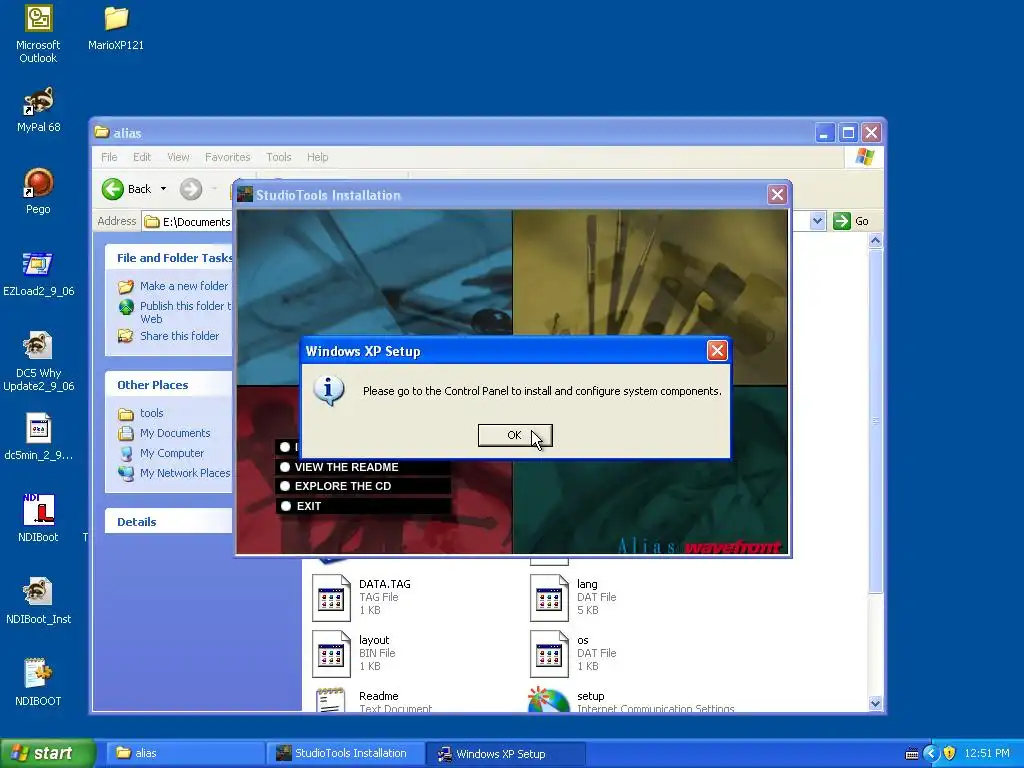The height and width of the screenshot is (768, 1024).
Task: Open the Favorites menu in alias window
Action: coord(227,157)
